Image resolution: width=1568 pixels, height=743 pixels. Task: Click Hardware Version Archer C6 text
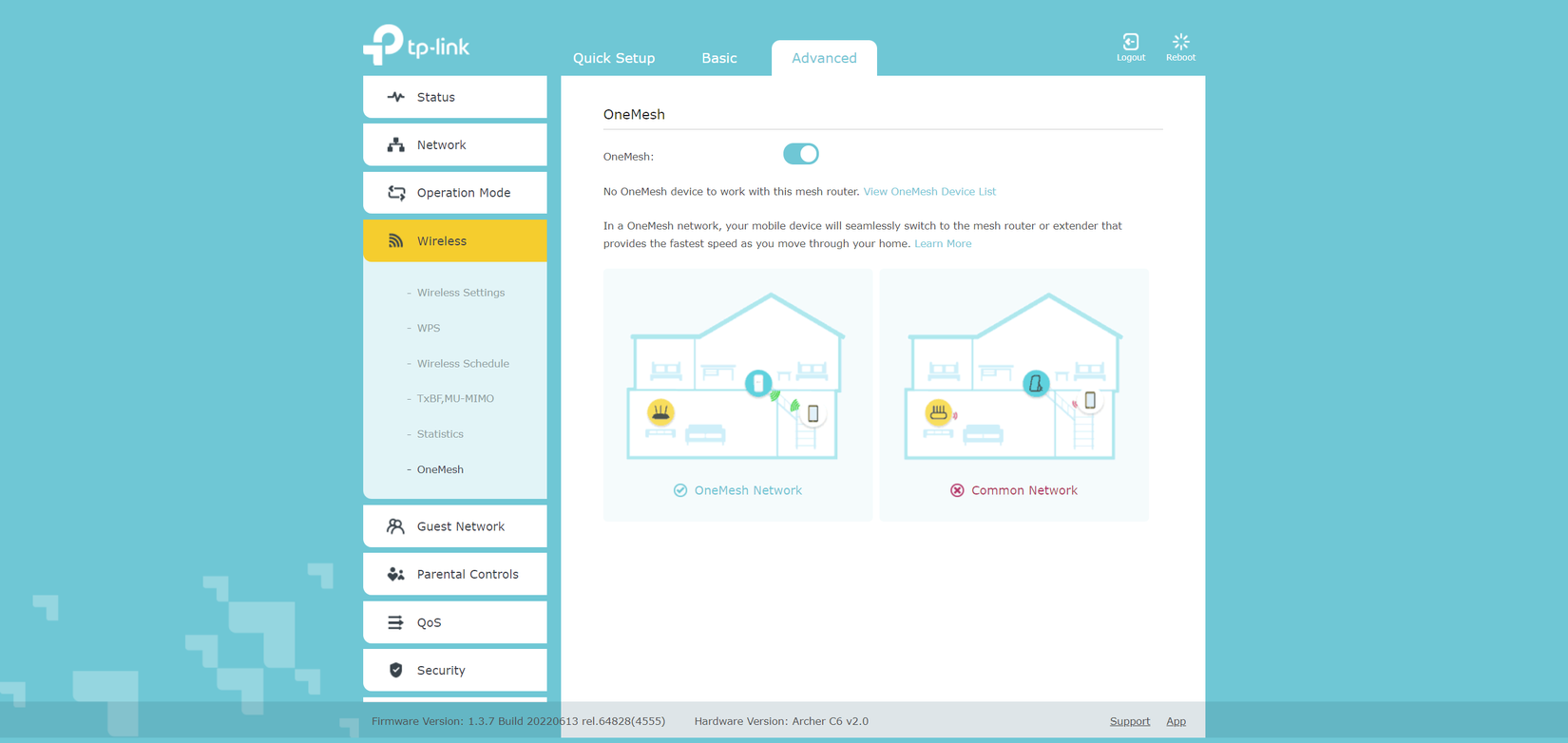781,721
